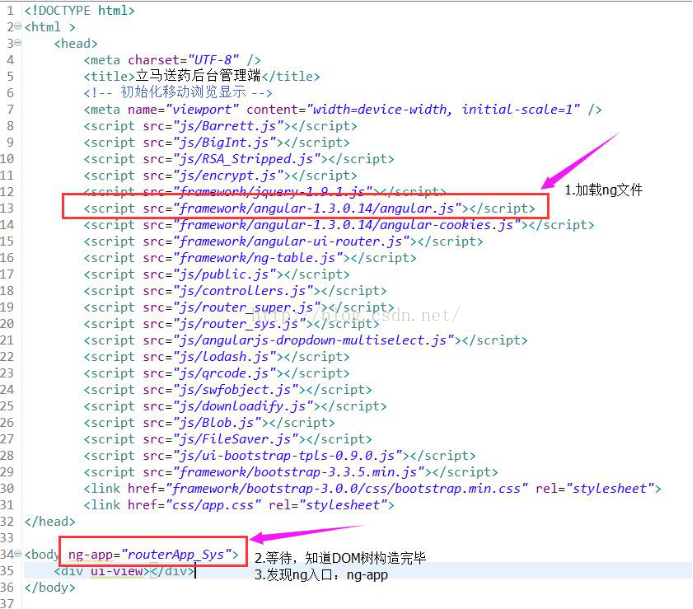Click the bootstrap.min.css link href
The width and height of the screenshot is (693, 609).
tap(346, 488)
